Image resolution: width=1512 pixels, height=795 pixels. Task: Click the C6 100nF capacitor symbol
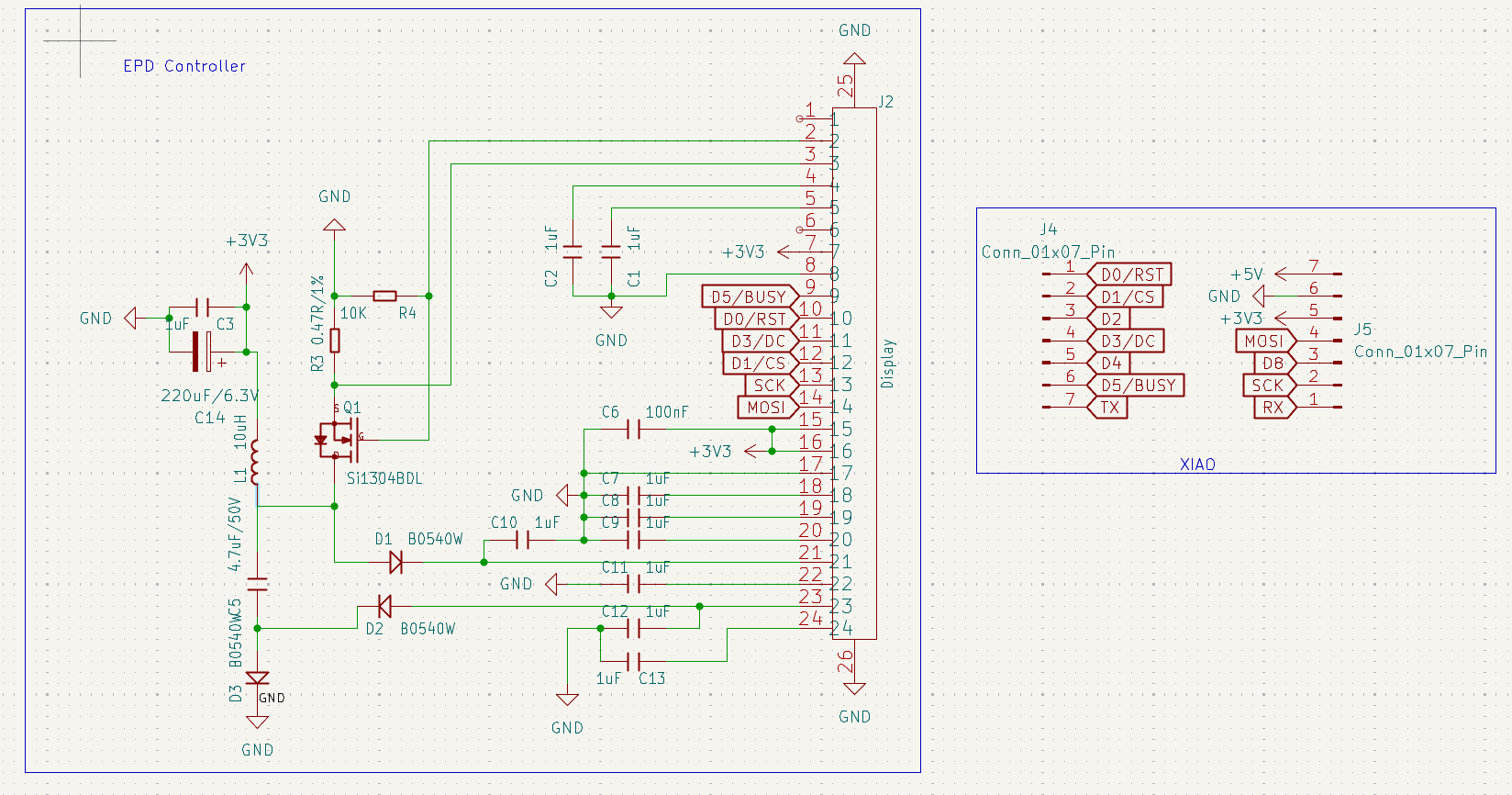pyautogui.click(x=632, y=429)
